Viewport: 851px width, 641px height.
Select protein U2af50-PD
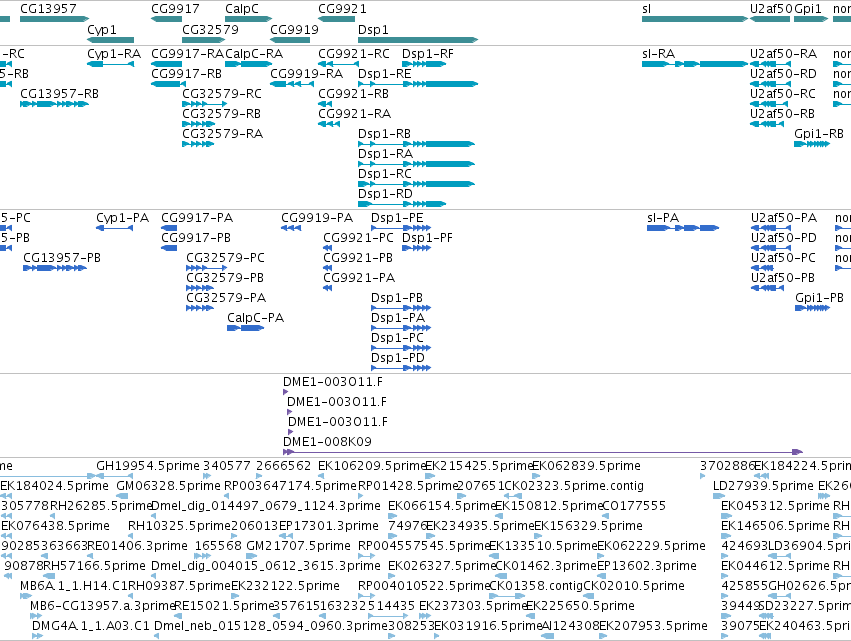click(771, 248)
